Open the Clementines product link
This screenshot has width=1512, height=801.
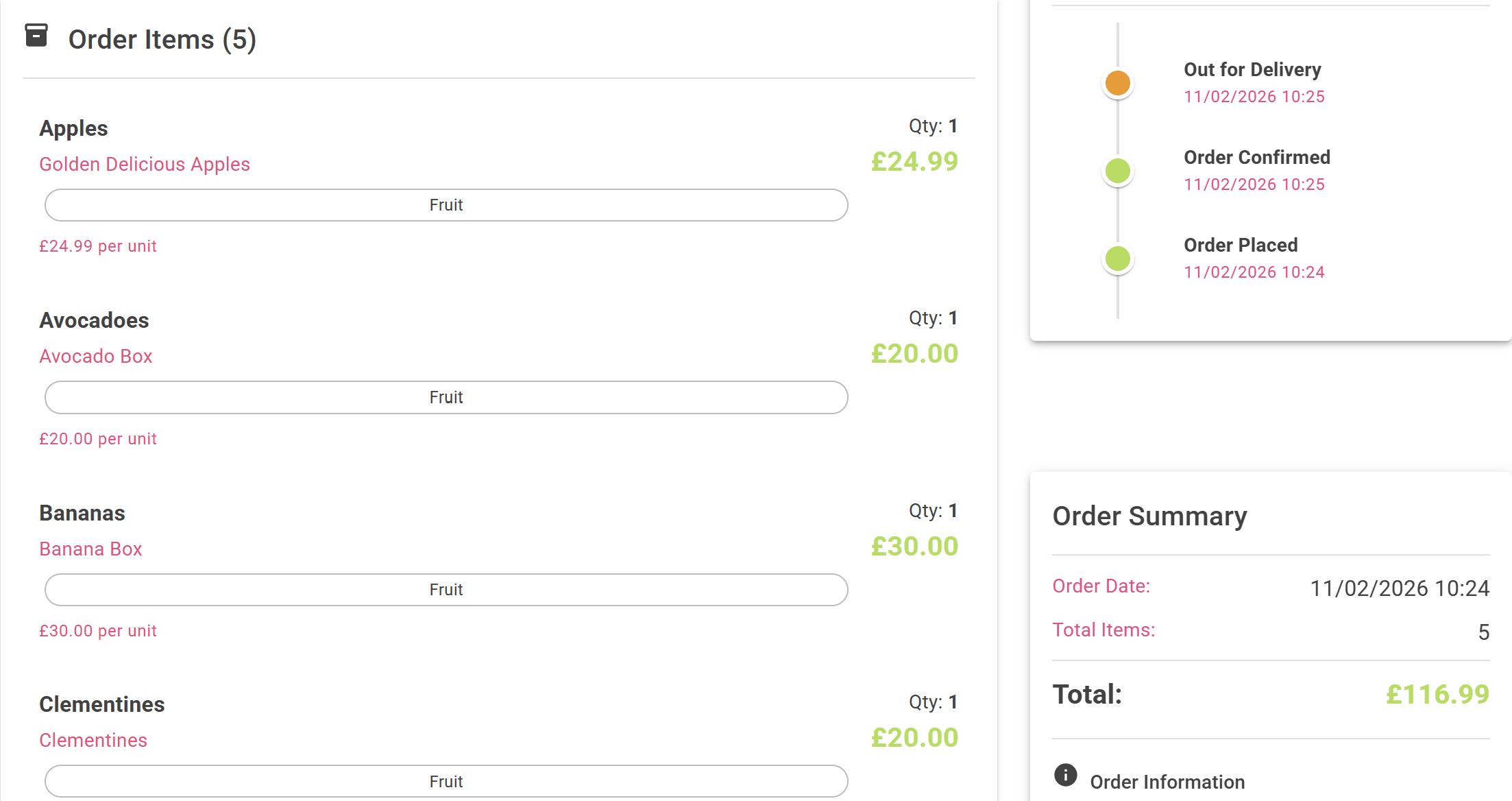[x=93, y=740]
